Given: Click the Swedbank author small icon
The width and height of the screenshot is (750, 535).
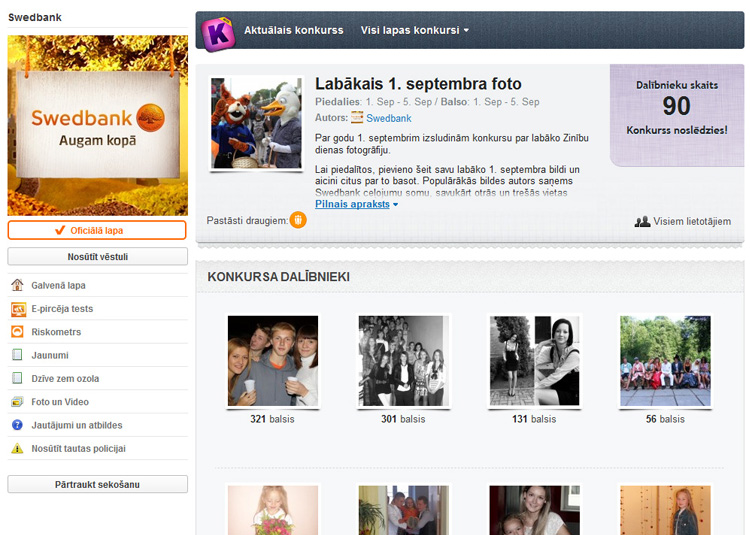Looking at the screenshot, I should (x=357, y=118).
